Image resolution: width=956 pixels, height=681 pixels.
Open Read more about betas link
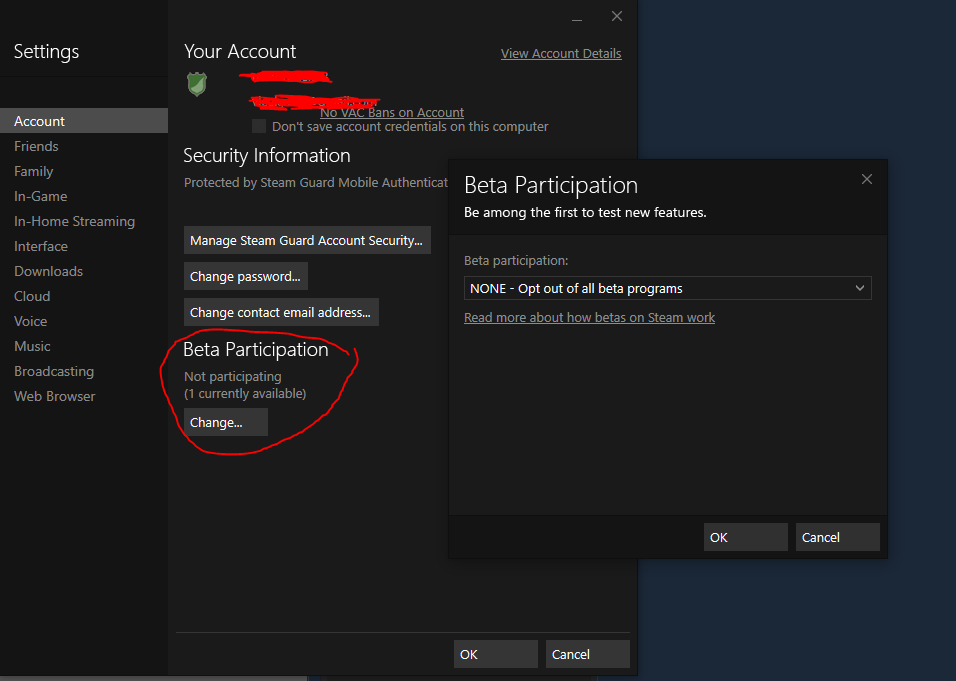[x=589, y=317]
